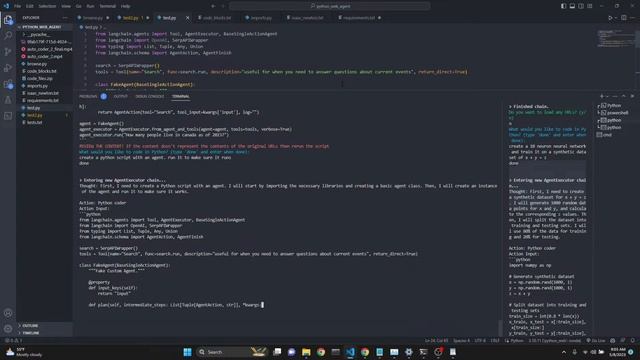This screenshot has width=640, height=360.
Task: Open editor More Actions ellipsis
Action: tap(633, 18)
